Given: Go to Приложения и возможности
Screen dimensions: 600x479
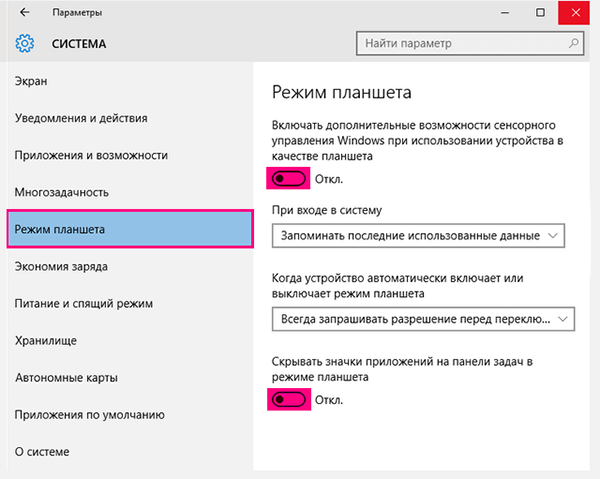Looking at the screenshot, I should tap(92, 155).
